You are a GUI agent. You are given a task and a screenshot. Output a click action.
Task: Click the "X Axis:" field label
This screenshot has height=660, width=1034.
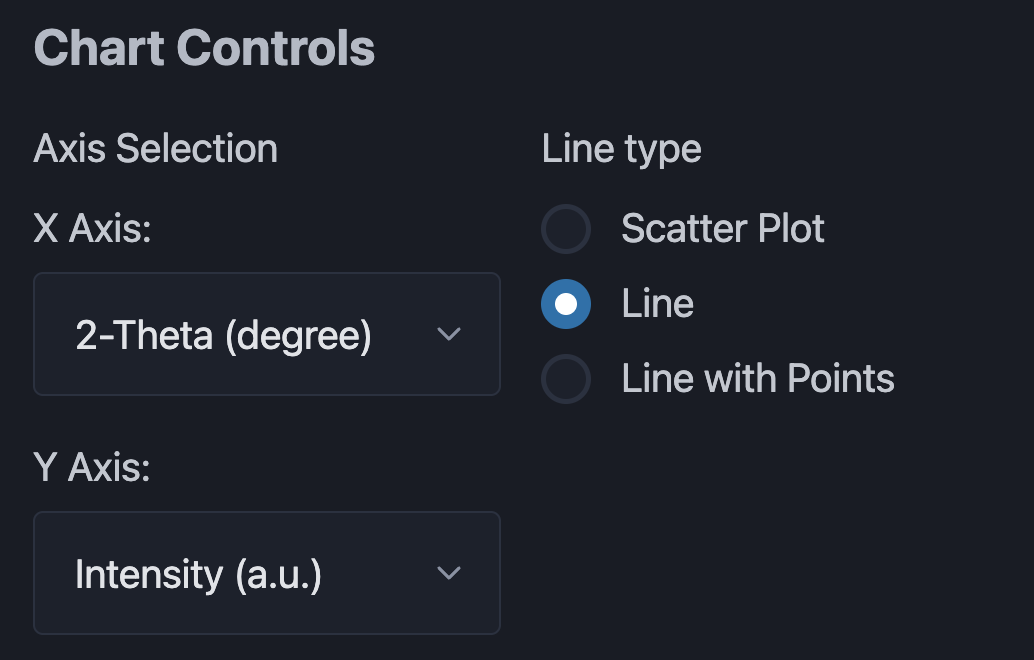coord(92,229)
